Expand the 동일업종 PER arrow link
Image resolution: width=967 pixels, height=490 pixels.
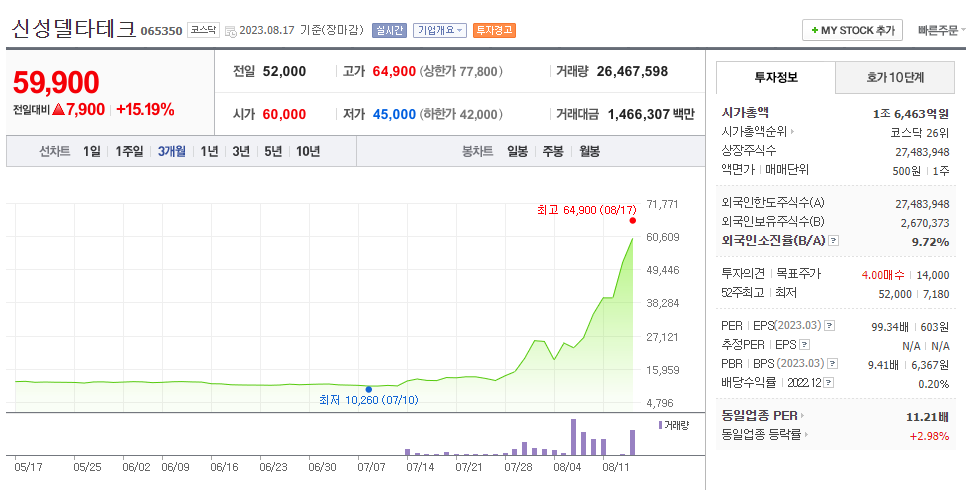coord(802,416)
